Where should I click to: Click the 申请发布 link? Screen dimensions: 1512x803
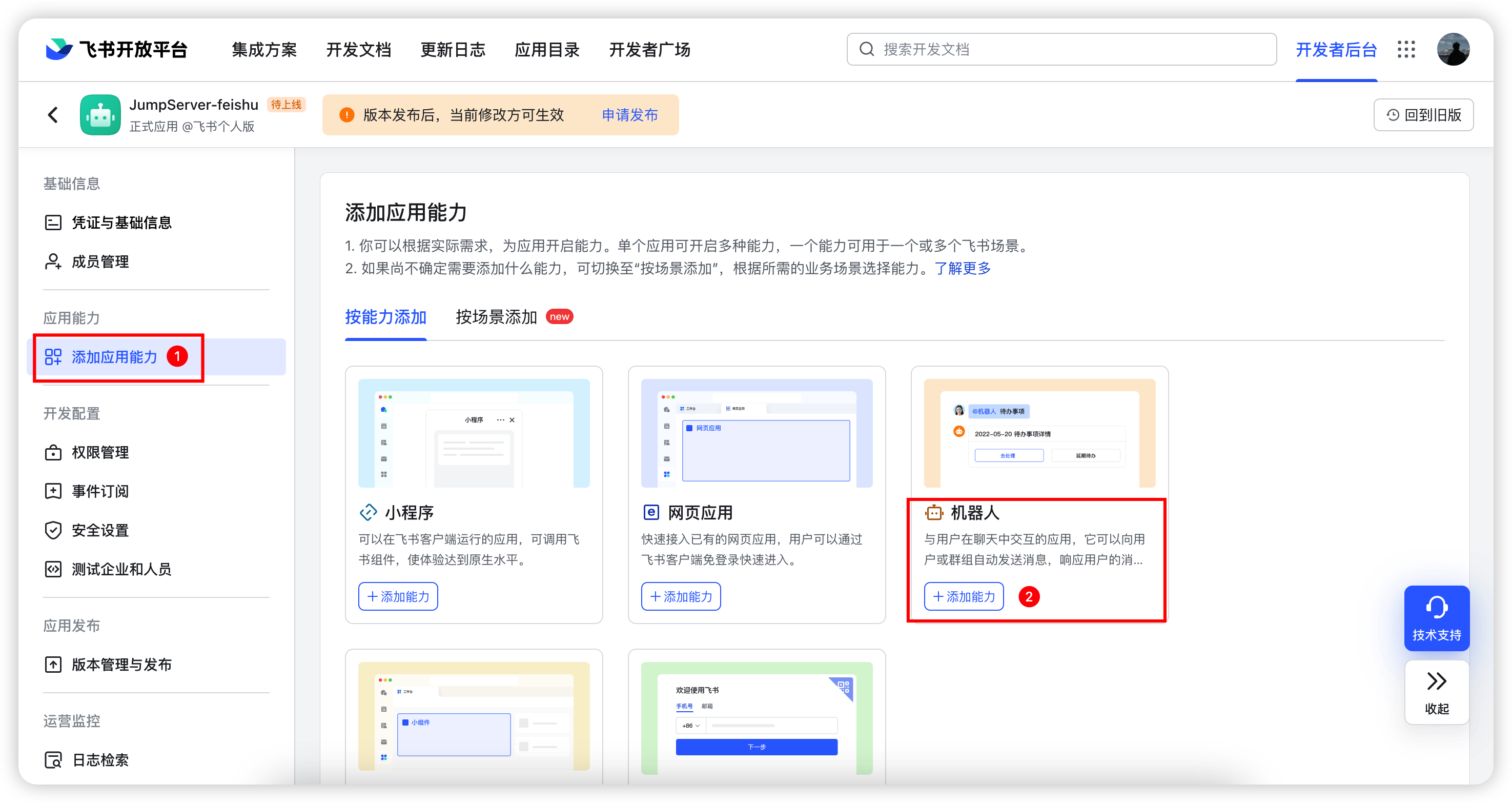pyautogui.click(x=630, y=115)
